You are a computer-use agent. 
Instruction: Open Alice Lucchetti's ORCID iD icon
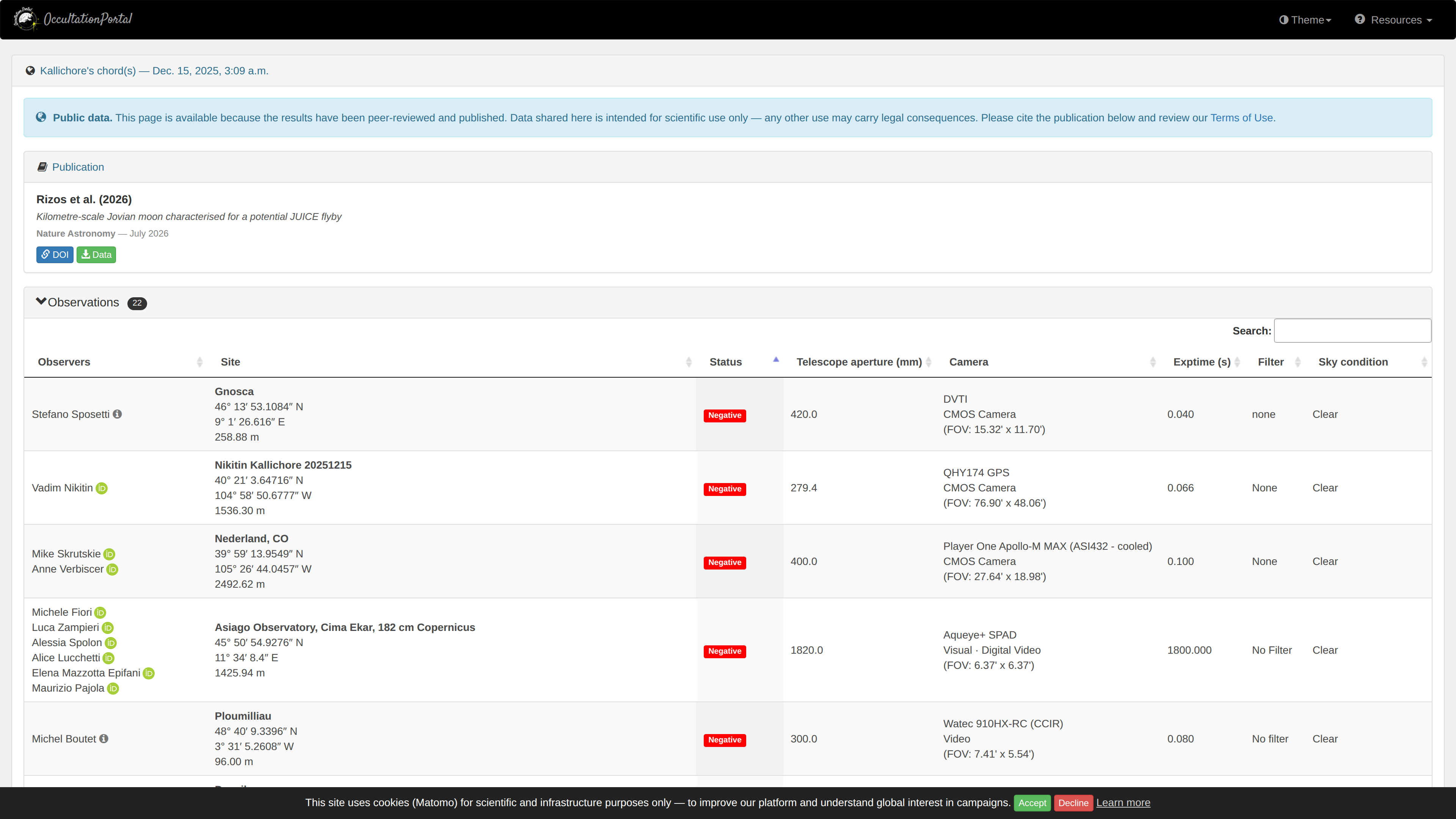click(x=108, y=659)
